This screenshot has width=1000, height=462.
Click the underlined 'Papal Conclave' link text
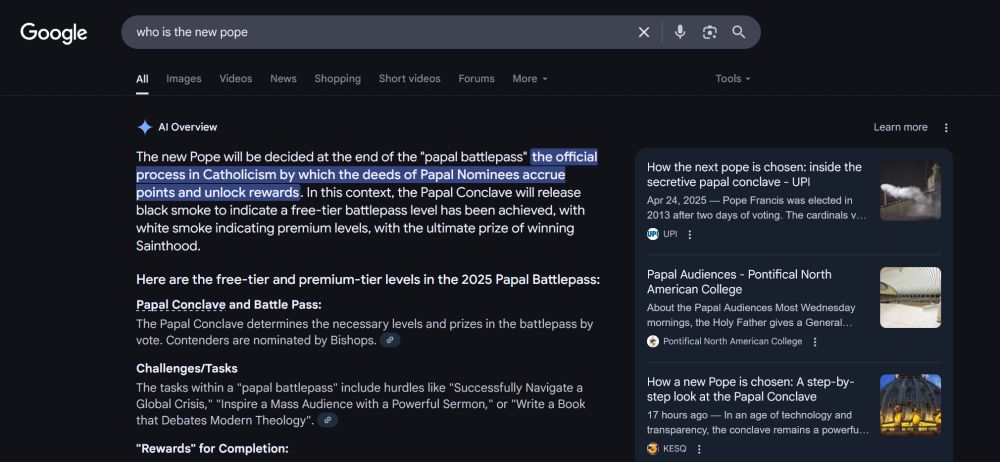[x=180, y=304]
